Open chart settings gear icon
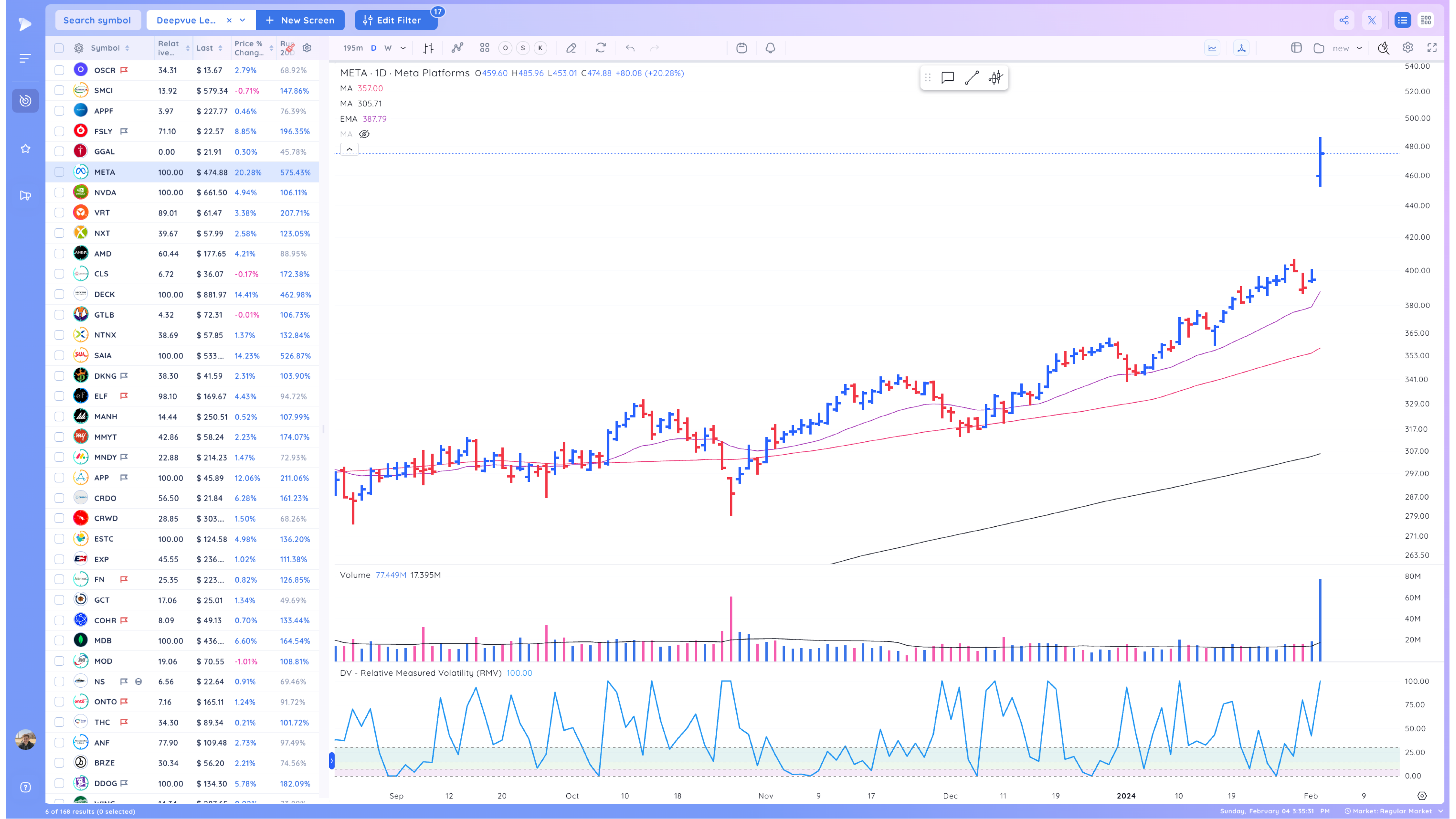This screenshot has width=1456, height=819. pos(1408,48)
